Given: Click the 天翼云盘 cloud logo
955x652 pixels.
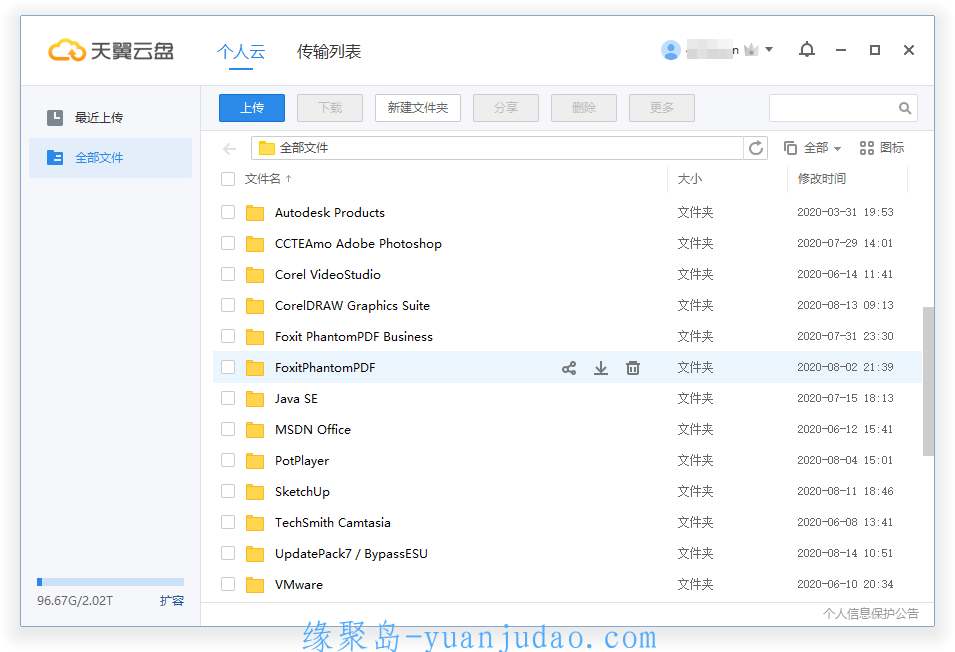Looking at the screenshot, I should [66, 51].
